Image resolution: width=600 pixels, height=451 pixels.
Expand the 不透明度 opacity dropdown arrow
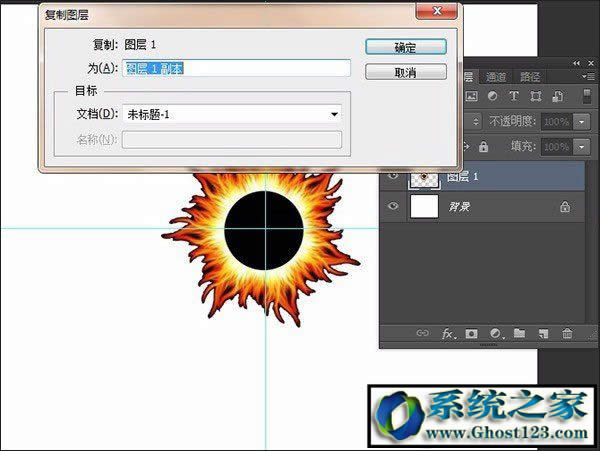[x=583, y=121]
